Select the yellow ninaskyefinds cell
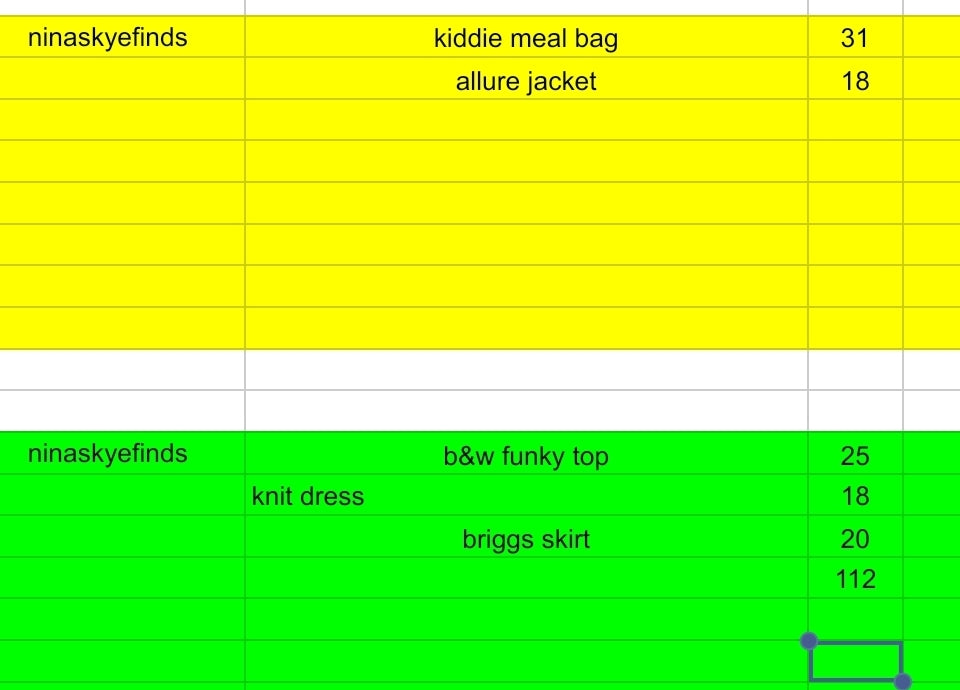960x690 pixels. click(108, 38)
